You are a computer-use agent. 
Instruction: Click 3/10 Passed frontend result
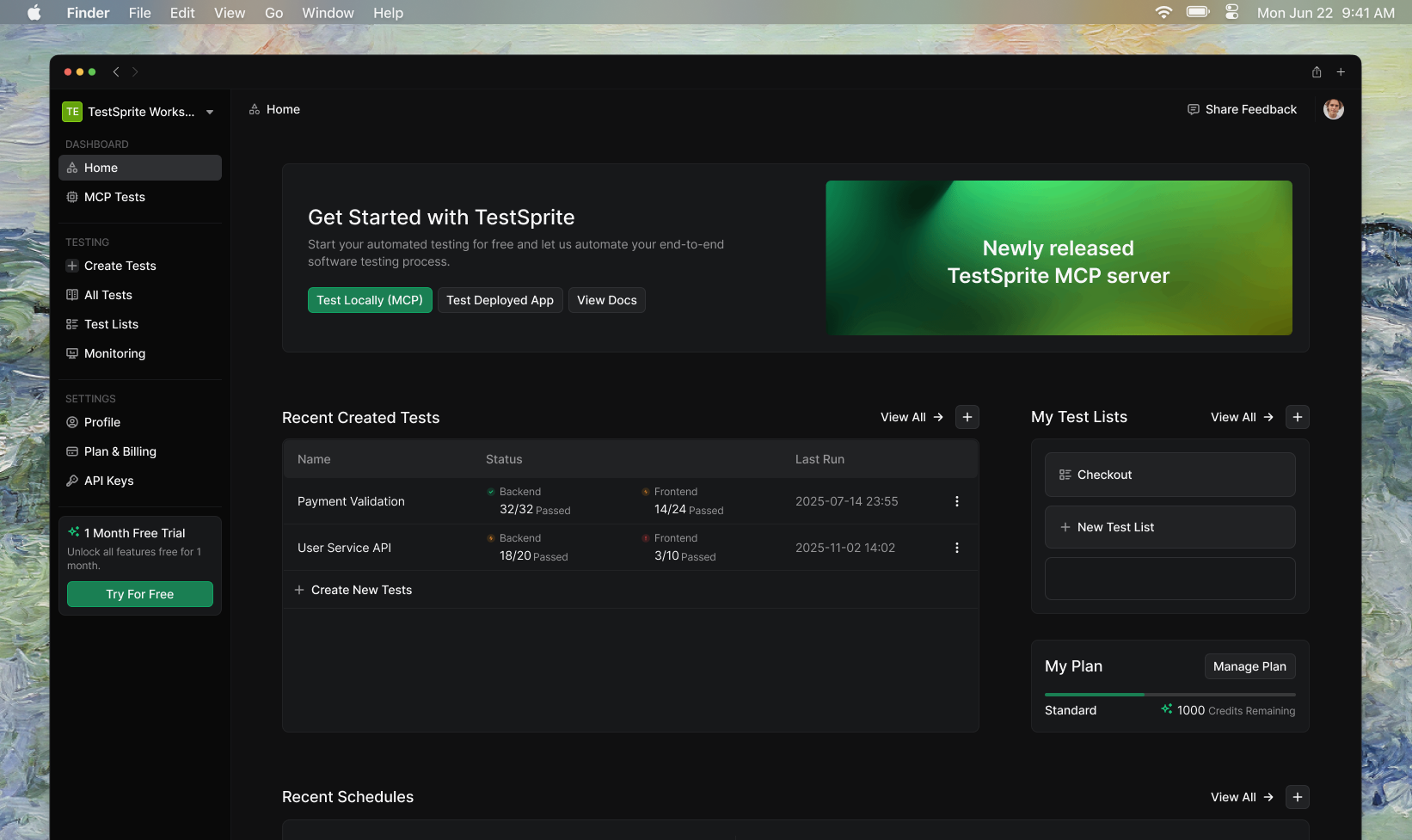tap(685, 555)
